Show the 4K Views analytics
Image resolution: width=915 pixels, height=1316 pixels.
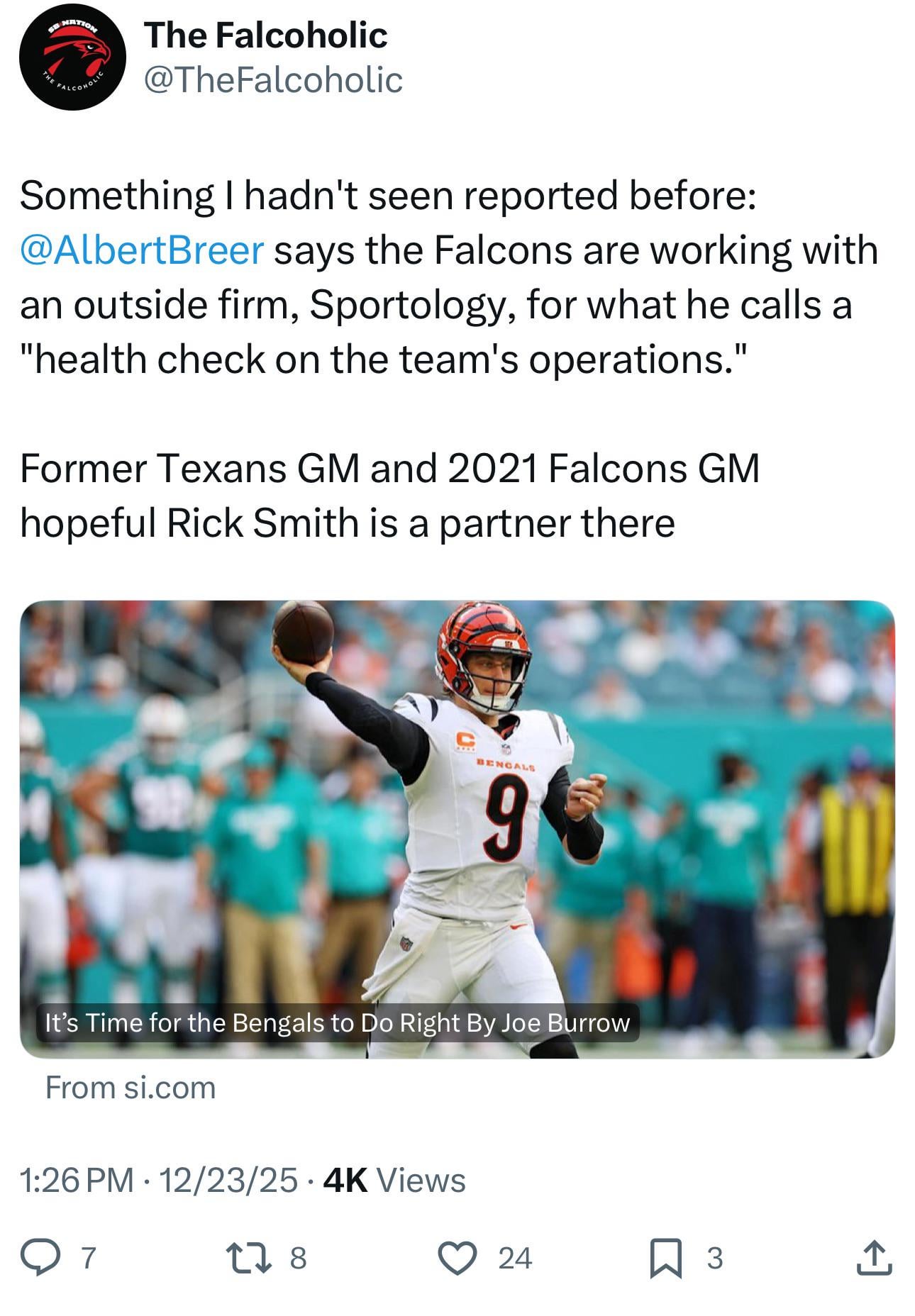coord(394,1180)
